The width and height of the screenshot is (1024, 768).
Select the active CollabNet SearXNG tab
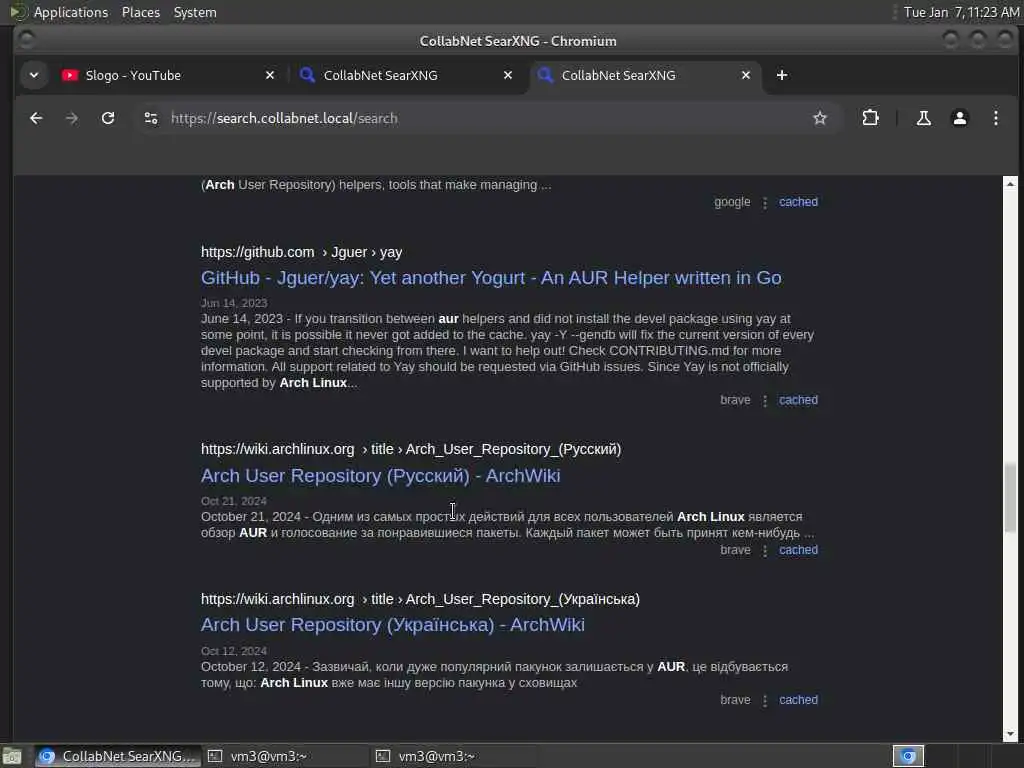[x=643, y=75]
